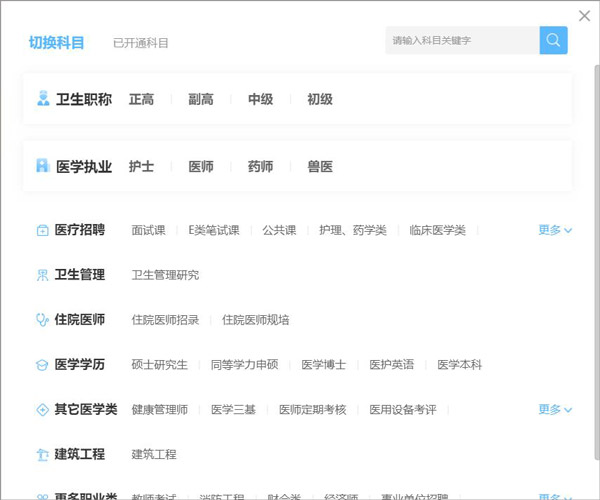Choose 兽医 under 医学执业
This screenshot has width=600, height=500.
point(320,166)
